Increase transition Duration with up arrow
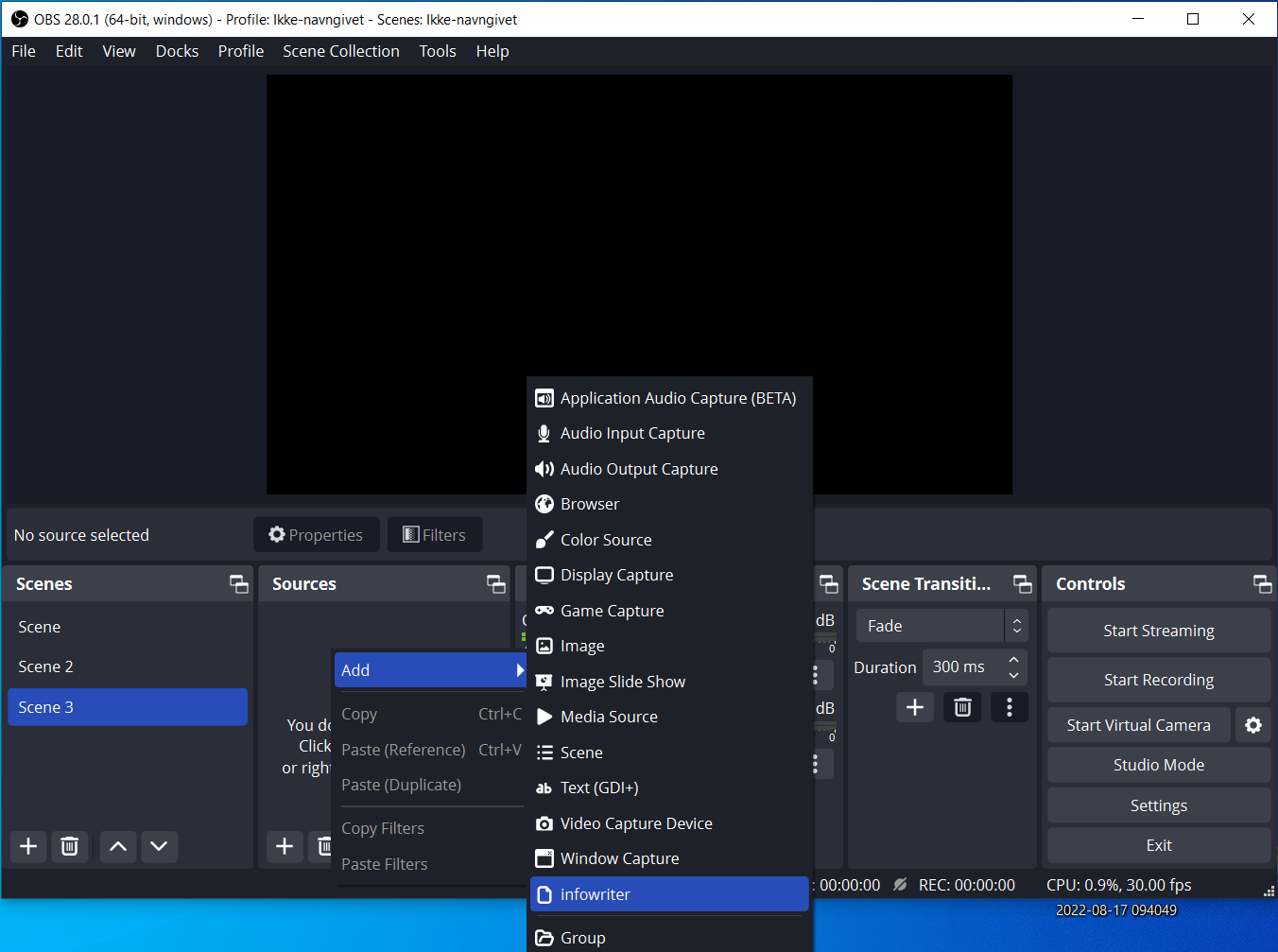 pyautogui.click(x=1014, y=659)
